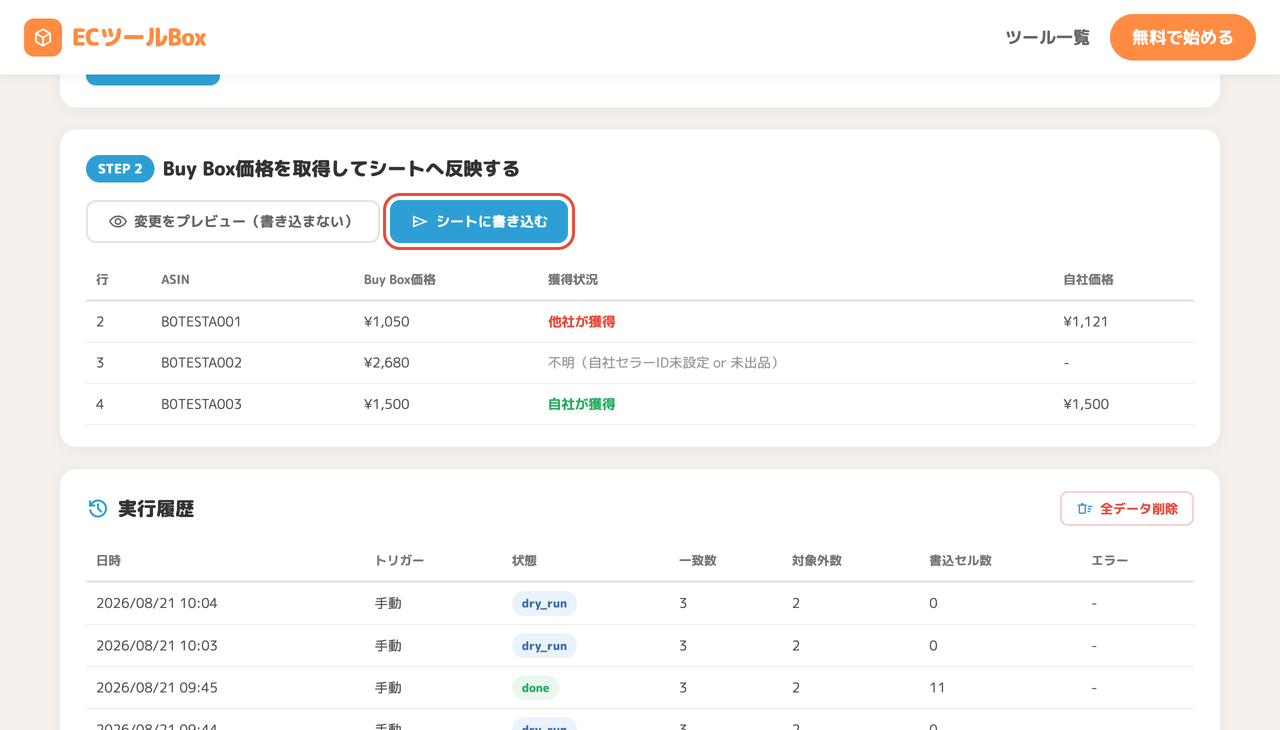Select the B0TESTA001 ASIN row
This screenshot has height=730, width=1280.
coord(640,322)
